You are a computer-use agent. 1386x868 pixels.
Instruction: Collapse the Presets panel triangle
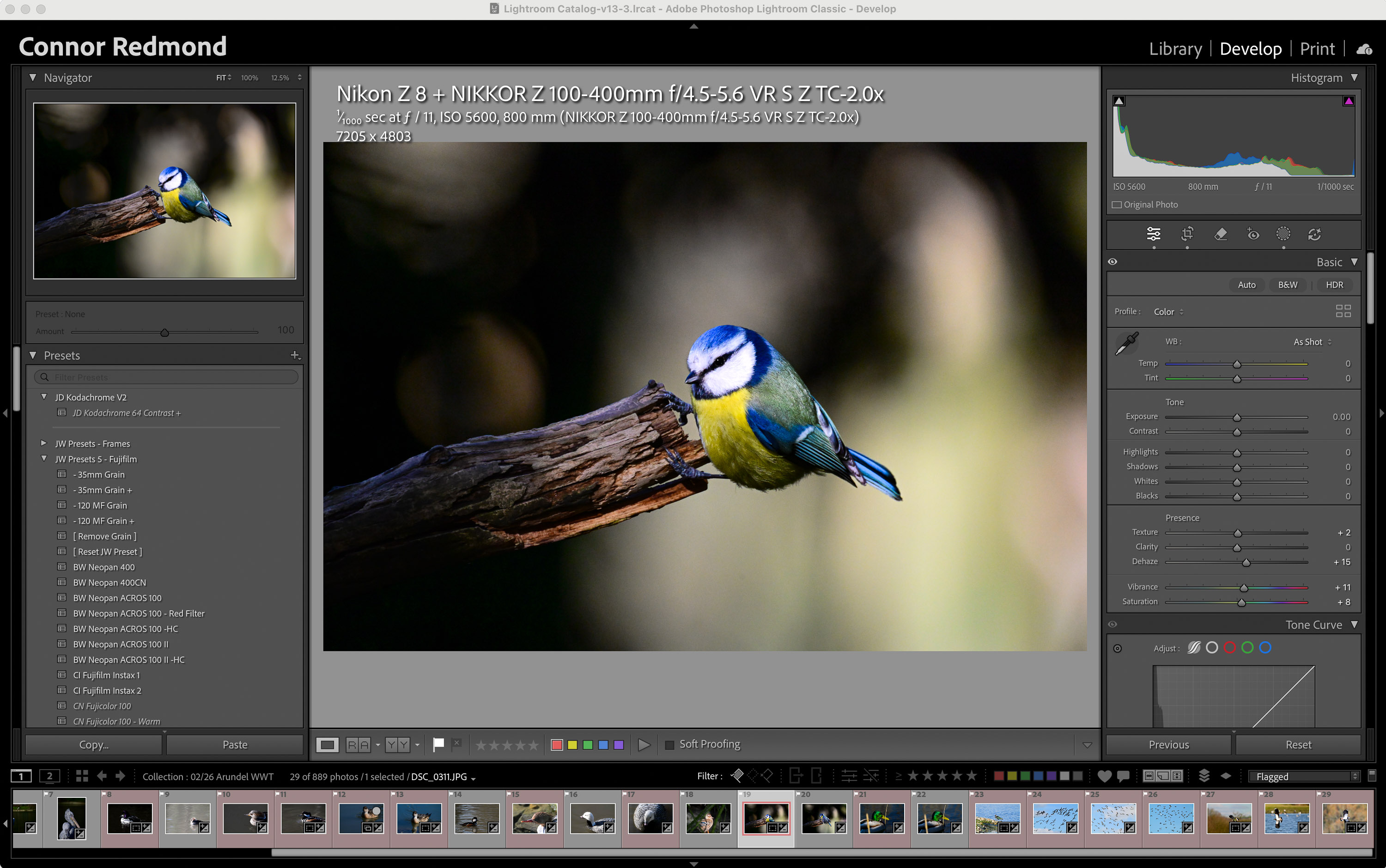(x=33, y=355)
